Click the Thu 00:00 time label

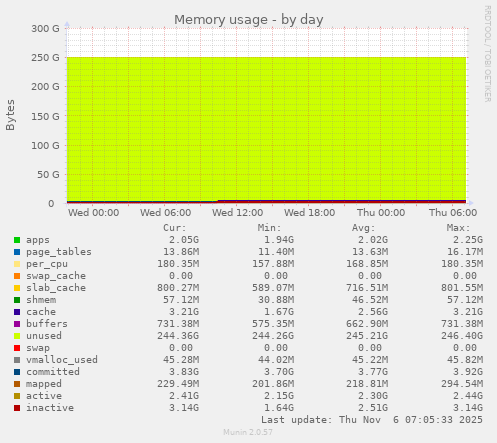pyautogui.click(x=381, y=213)
